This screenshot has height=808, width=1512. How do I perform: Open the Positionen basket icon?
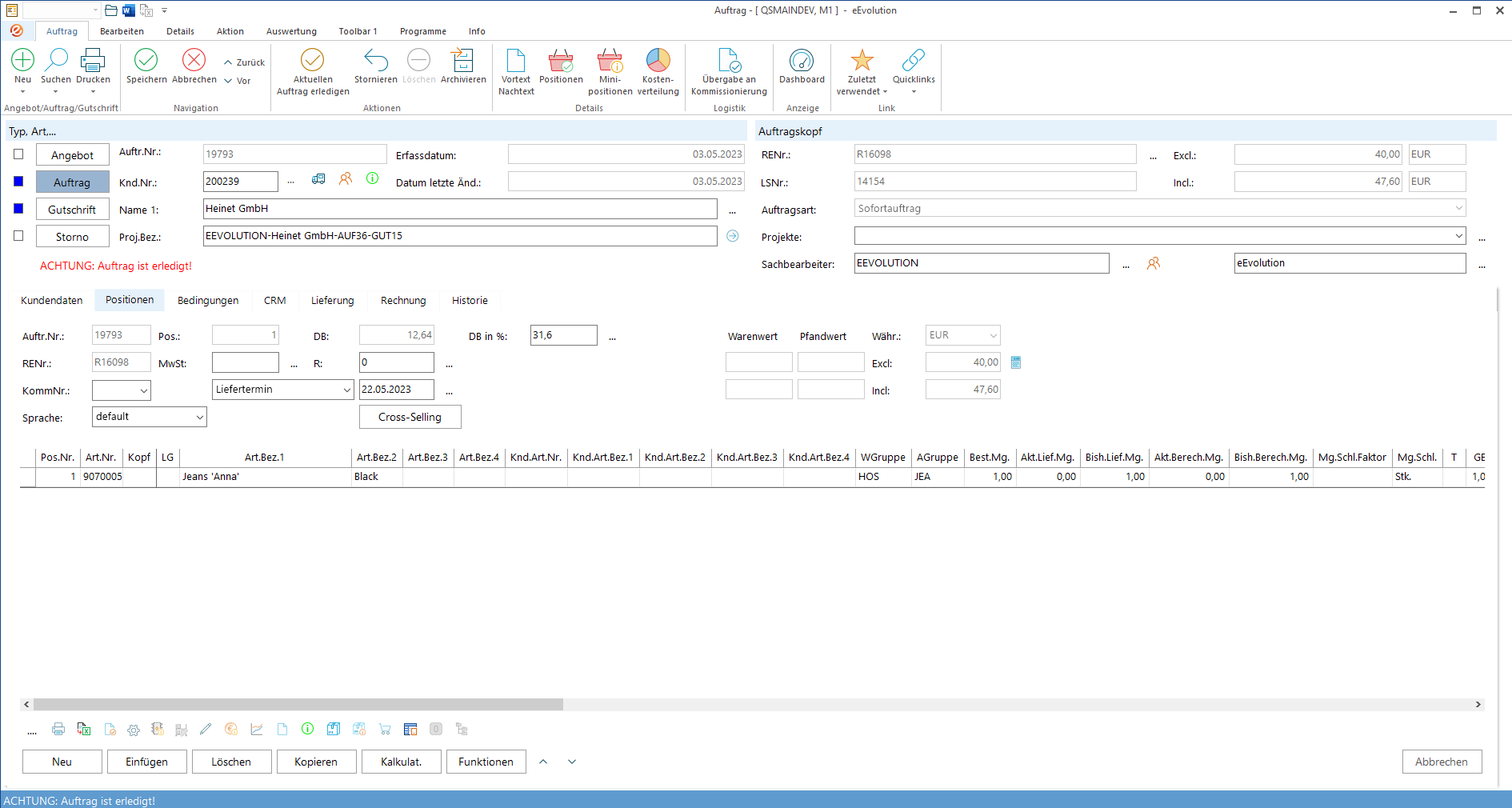(x=561, y=60)
